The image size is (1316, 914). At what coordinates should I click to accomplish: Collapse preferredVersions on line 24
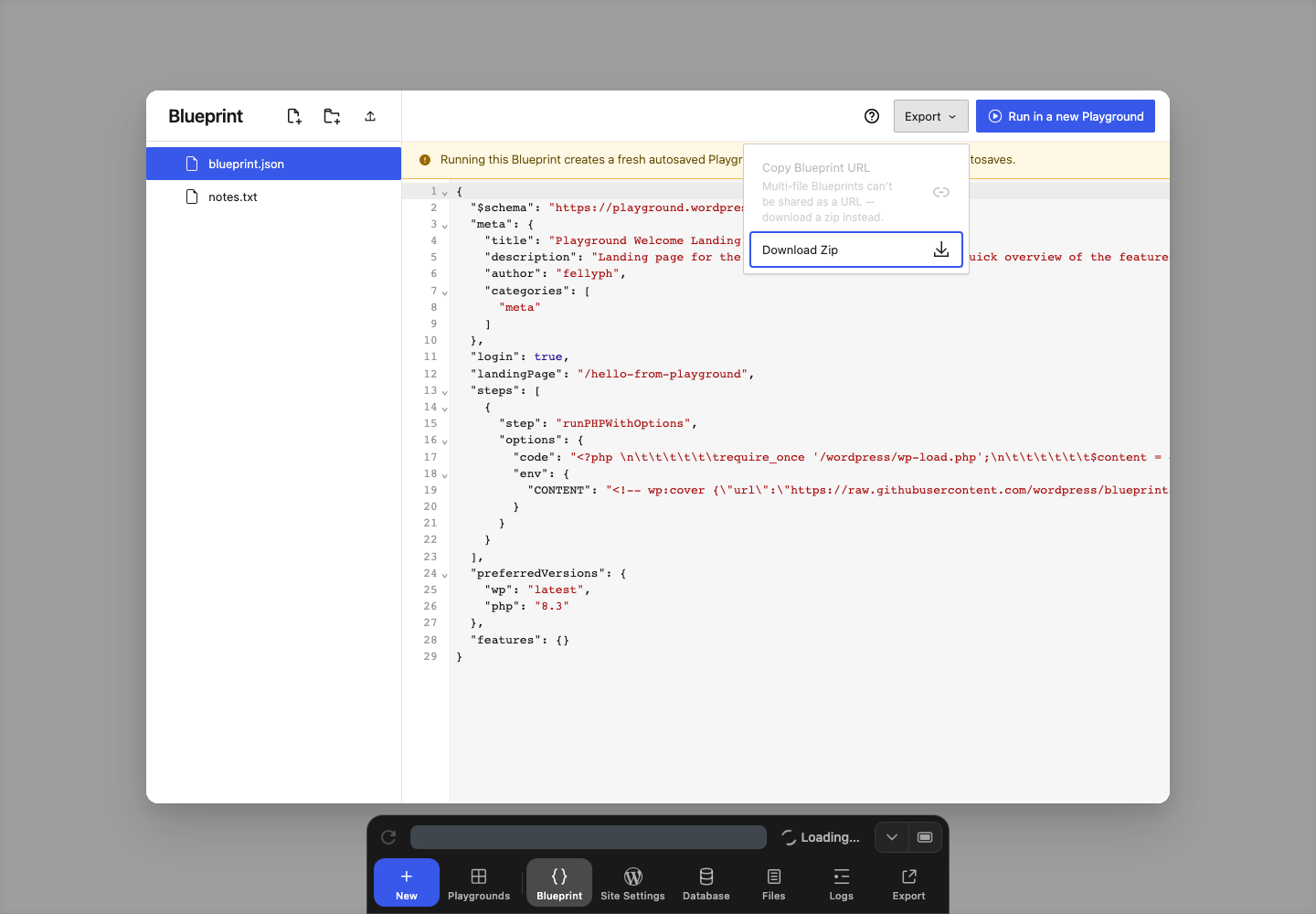445,575
